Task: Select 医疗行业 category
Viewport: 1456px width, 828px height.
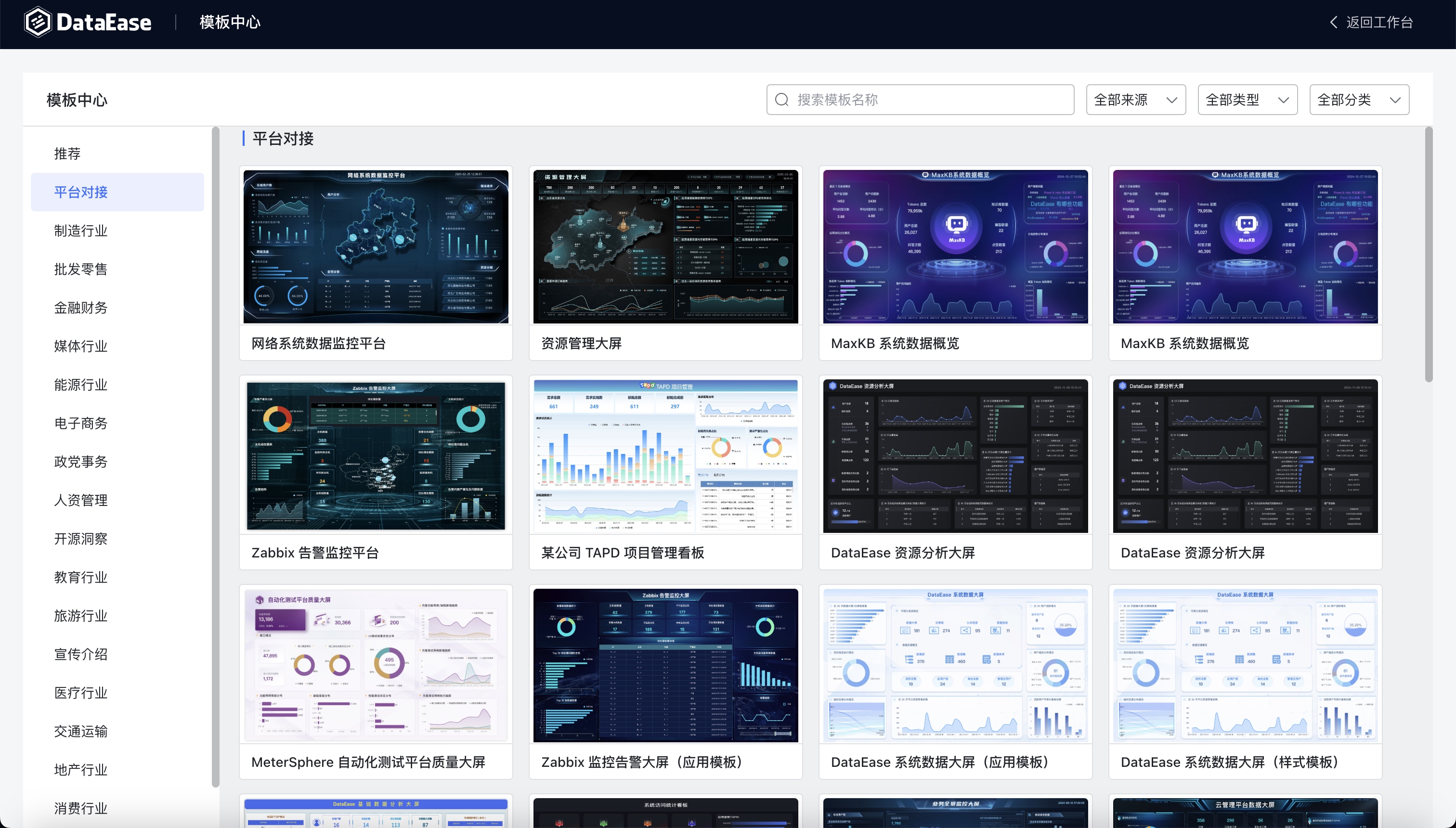Action: (117, 693)
